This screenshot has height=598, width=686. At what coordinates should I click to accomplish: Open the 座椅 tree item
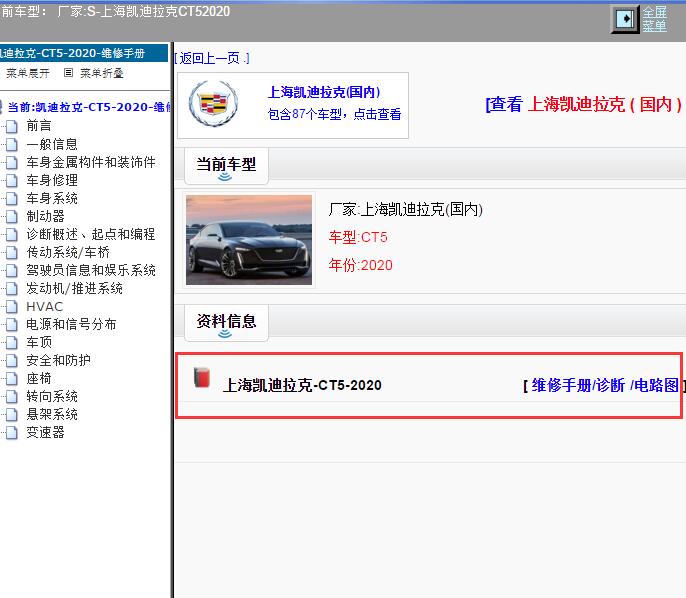click(39, 378)
